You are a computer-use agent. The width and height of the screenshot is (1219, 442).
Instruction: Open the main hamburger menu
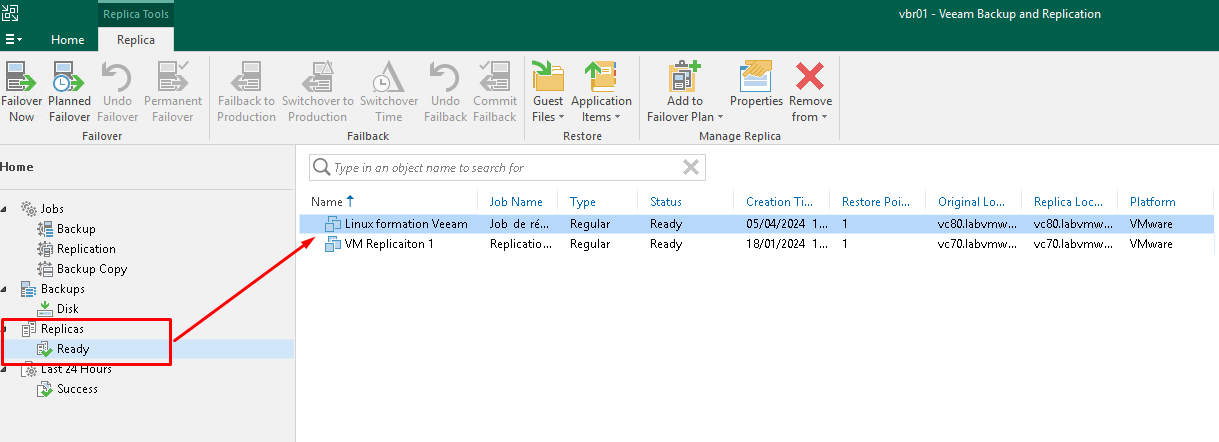tap(14, 40)
